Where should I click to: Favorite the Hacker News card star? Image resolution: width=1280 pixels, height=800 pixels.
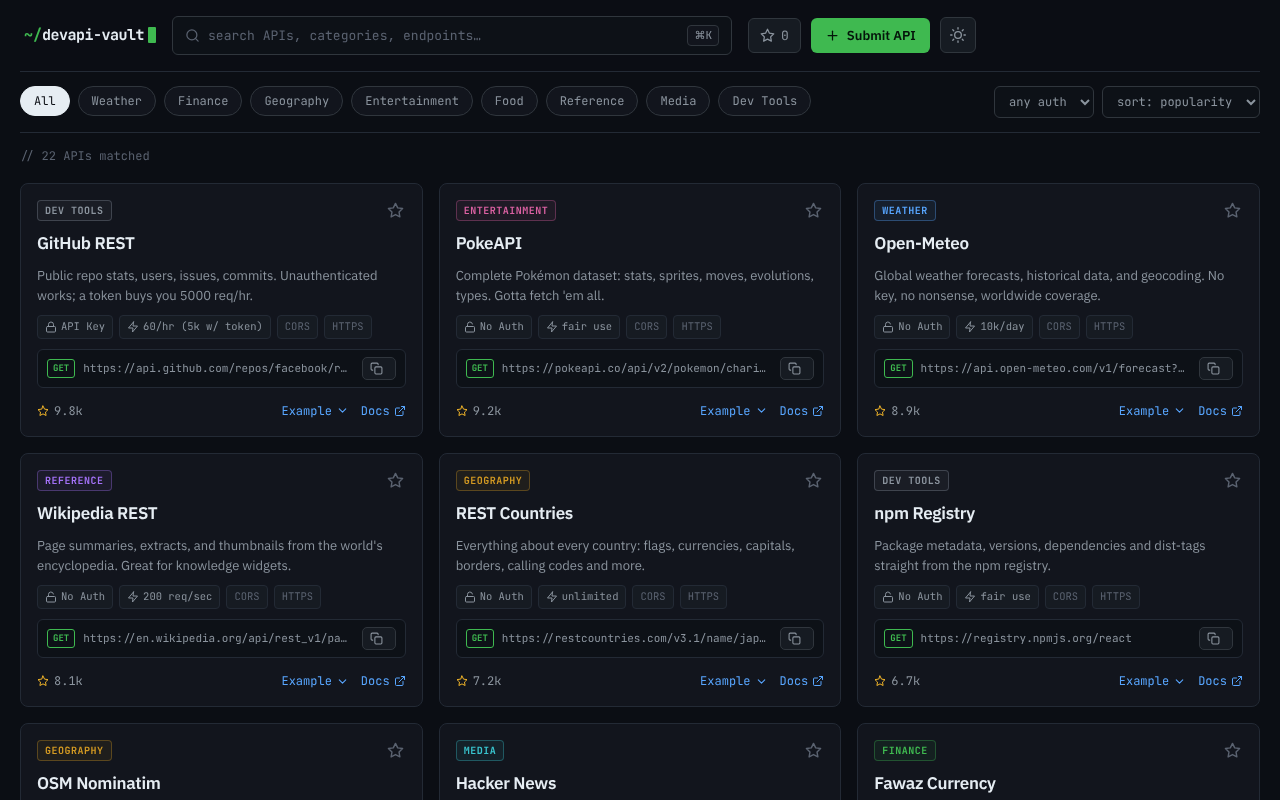coord(813,750)
